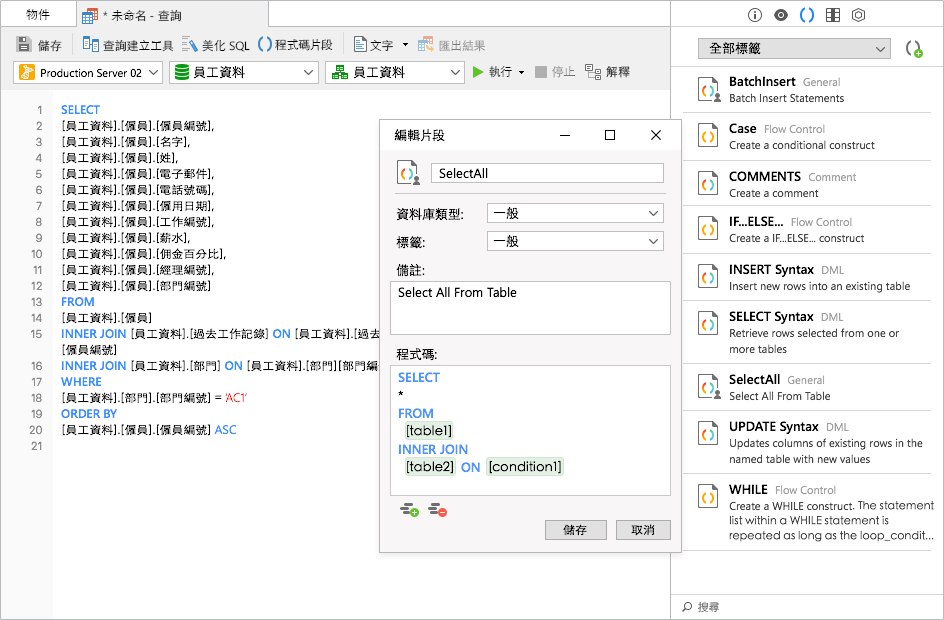Image resolution: width=944 pixels, height=620 pixels.
Task: Select the Case snippet
Action: coord(807,137)
